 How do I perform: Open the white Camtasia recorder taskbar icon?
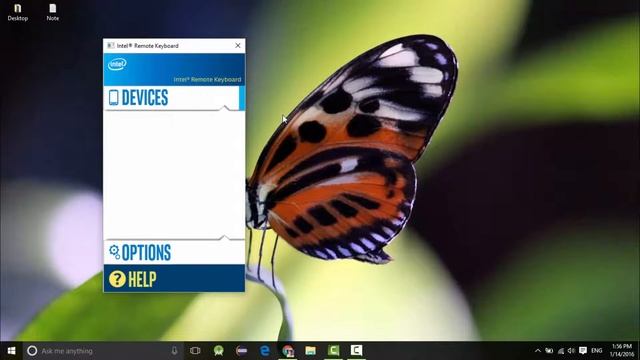356,351
